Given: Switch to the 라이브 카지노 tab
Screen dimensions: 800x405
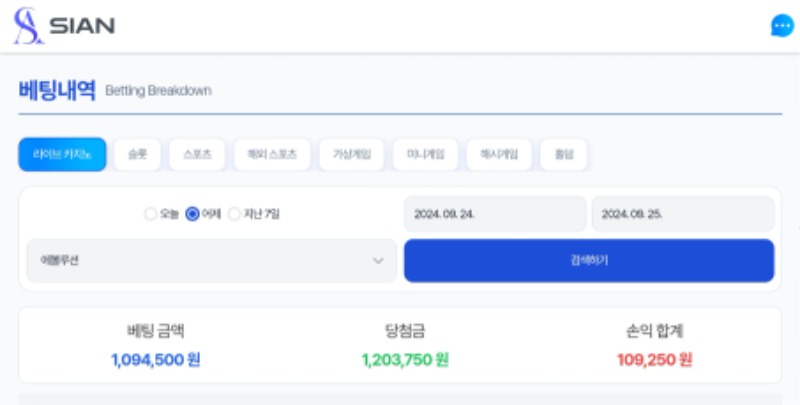Looking at the screenshot, I should [x=62, y=155].
